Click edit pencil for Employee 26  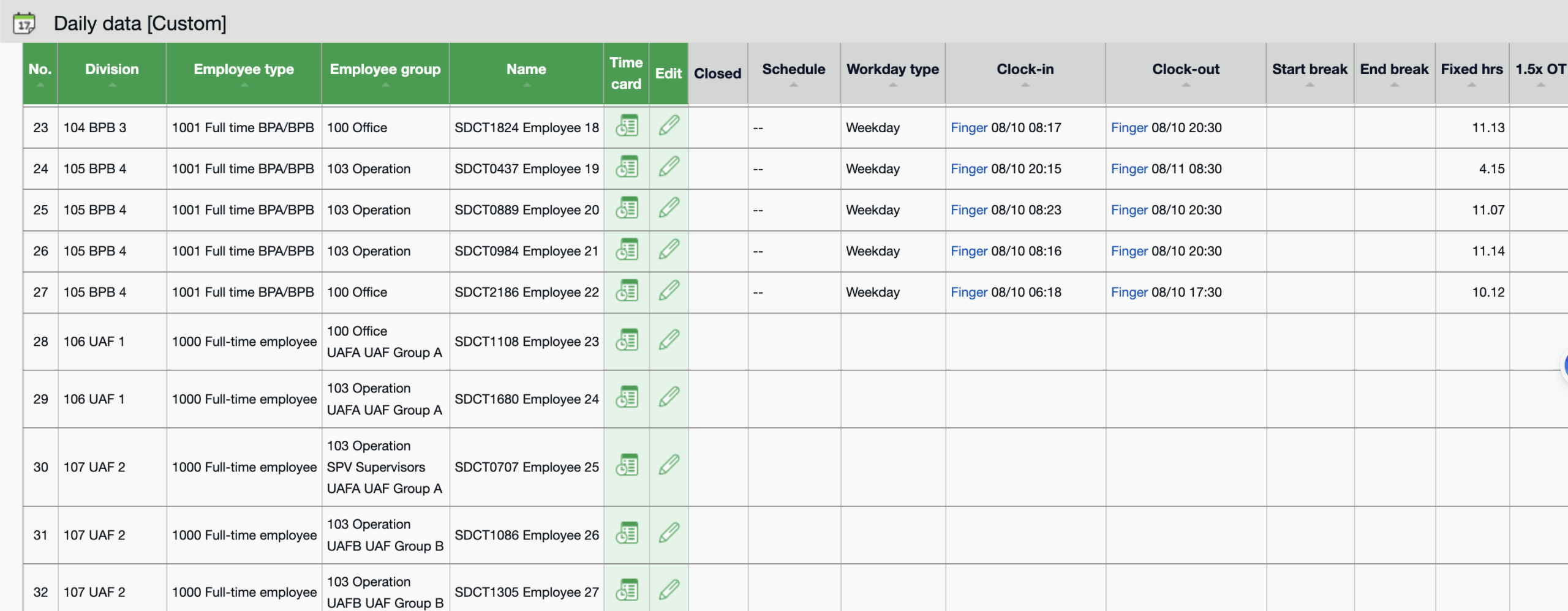point(669,534)
